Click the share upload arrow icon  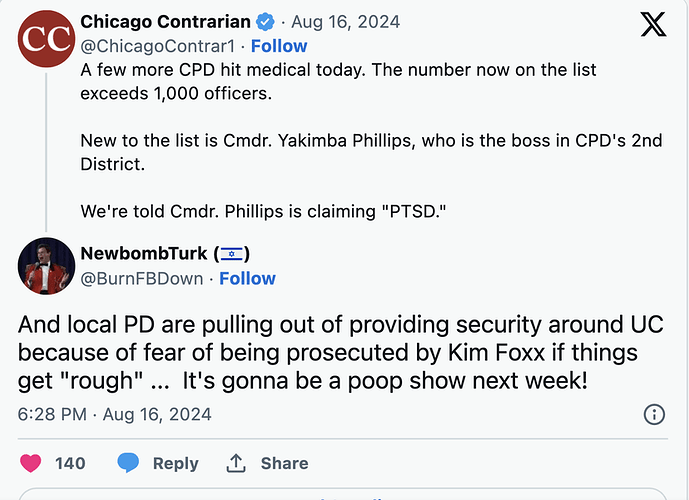(x=236, y=463)
